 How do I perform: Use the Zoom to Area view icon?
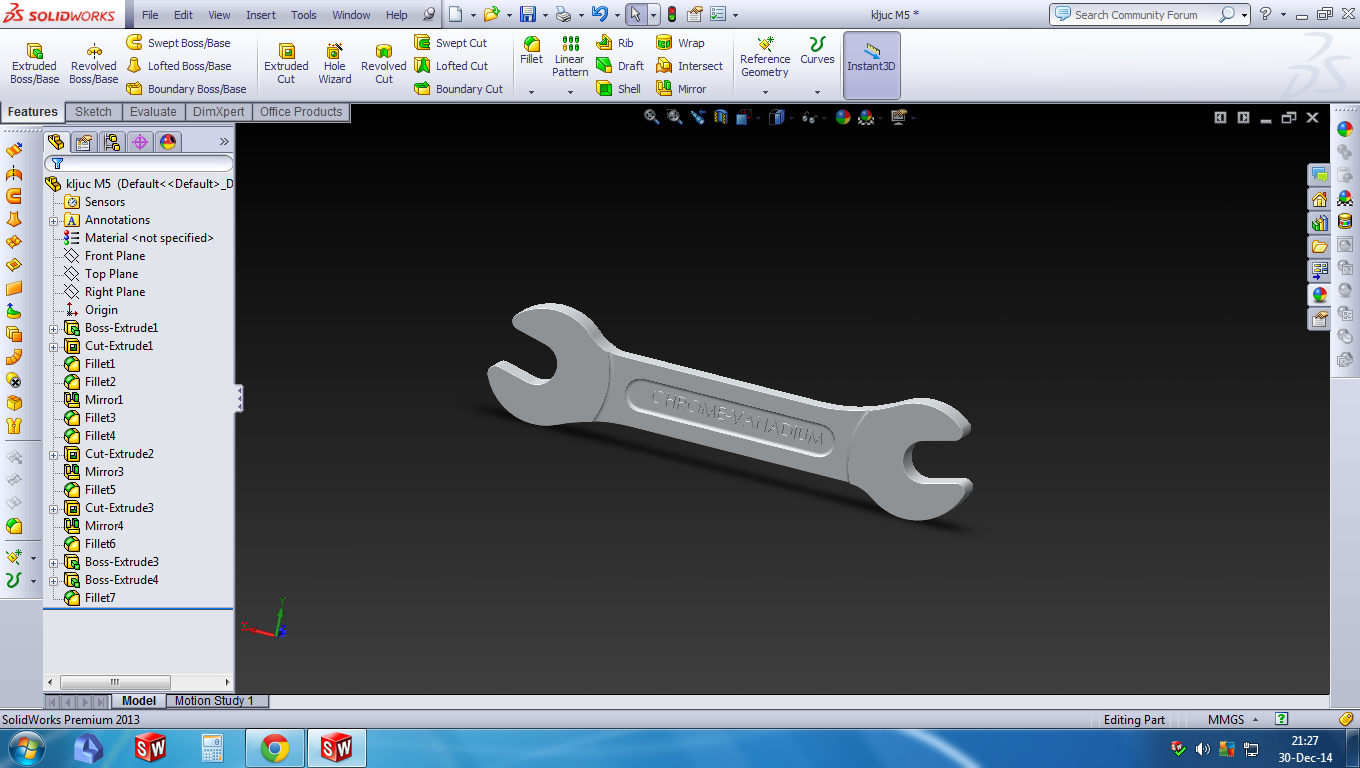coord(675,117)
